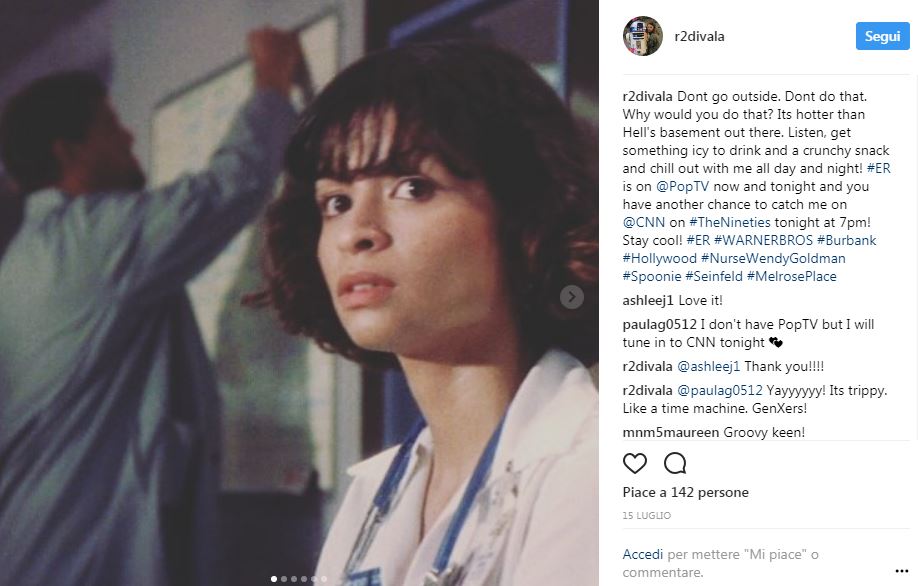Select the first carousel dot indicator
Viewport: 918px width, 586px height.
click(273, 579)
